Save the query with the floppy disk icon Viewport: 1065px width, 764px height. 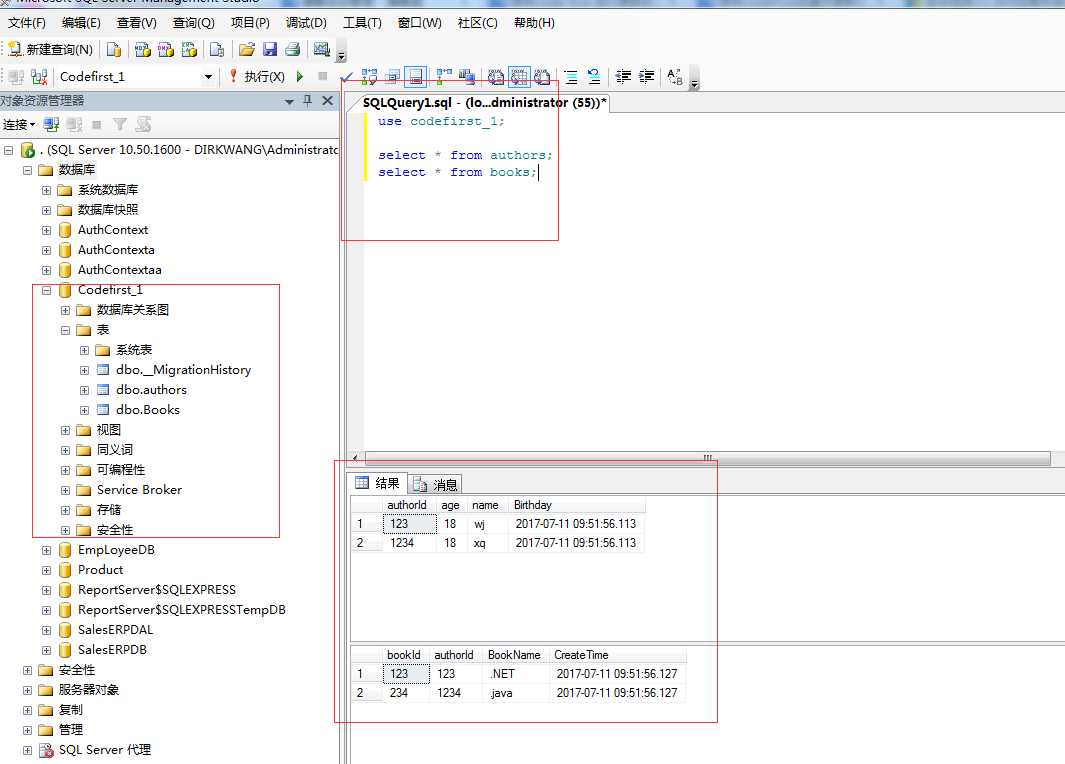(270, 49)
